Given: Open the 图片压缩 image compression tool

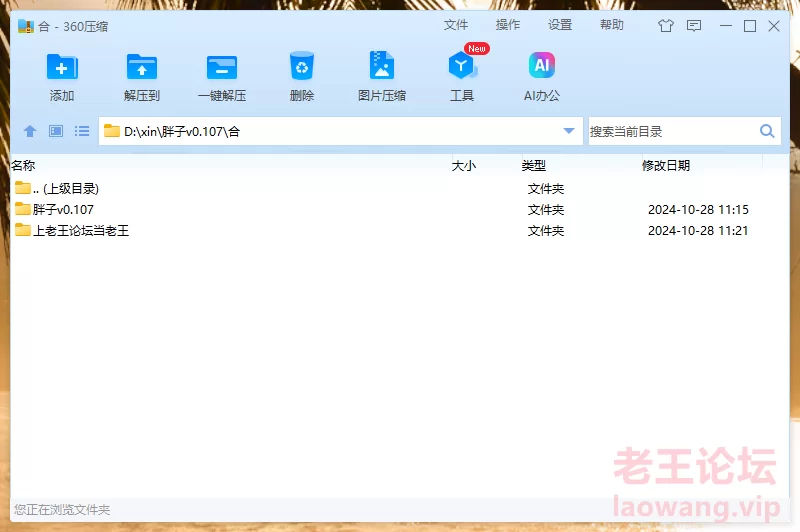Looking at the screenshot, I should 382,65.
